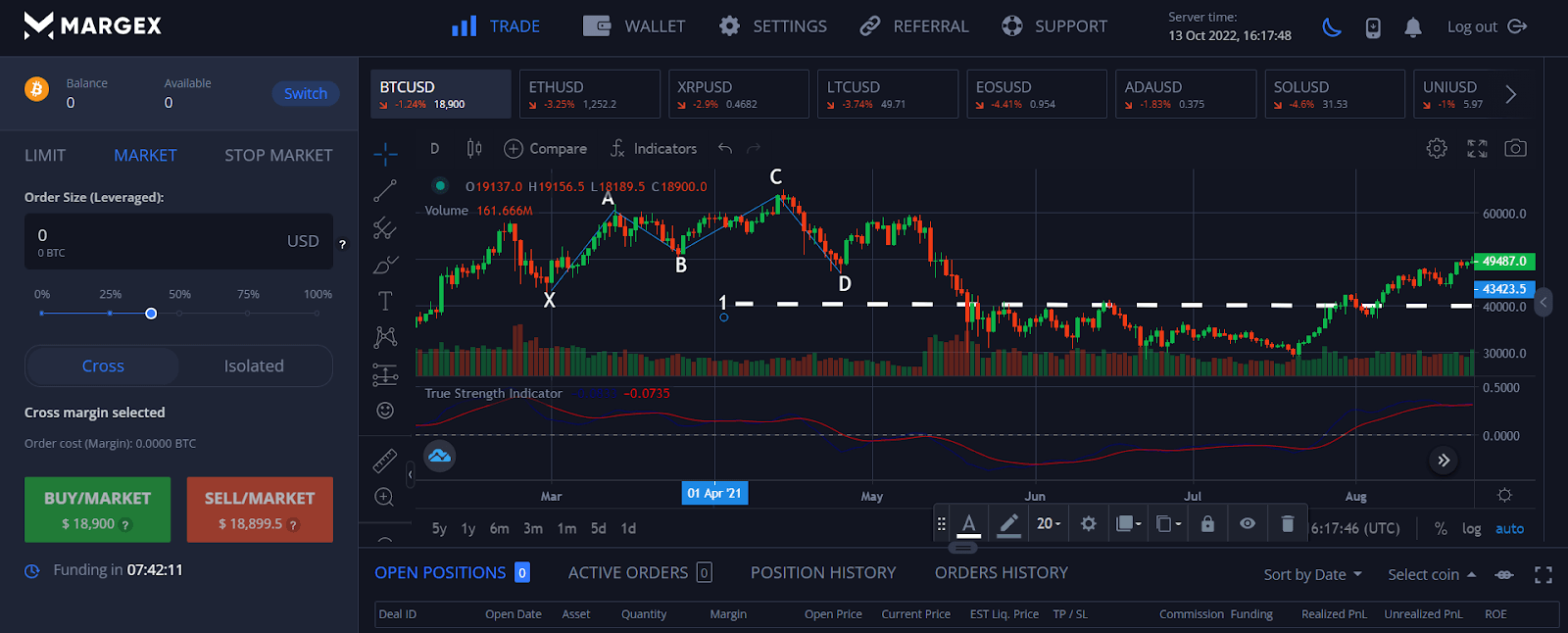Click Log out
1568x633 pixels.
[x=1487, y=26]
